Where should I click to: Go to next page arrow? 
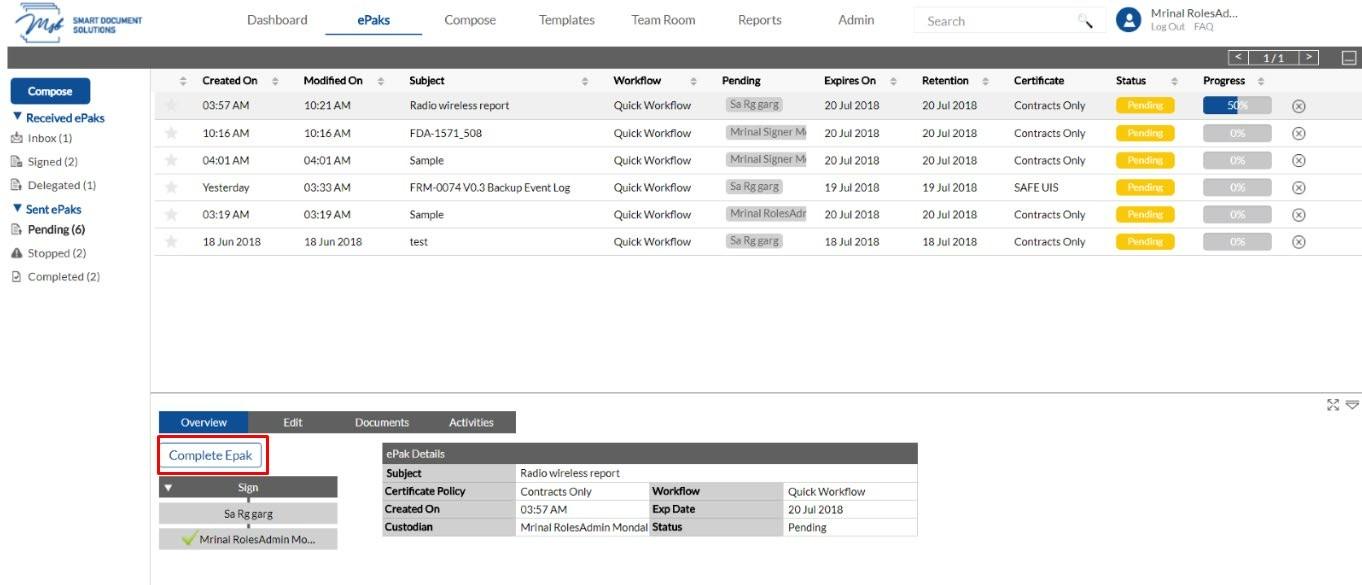coord(1309,58)
